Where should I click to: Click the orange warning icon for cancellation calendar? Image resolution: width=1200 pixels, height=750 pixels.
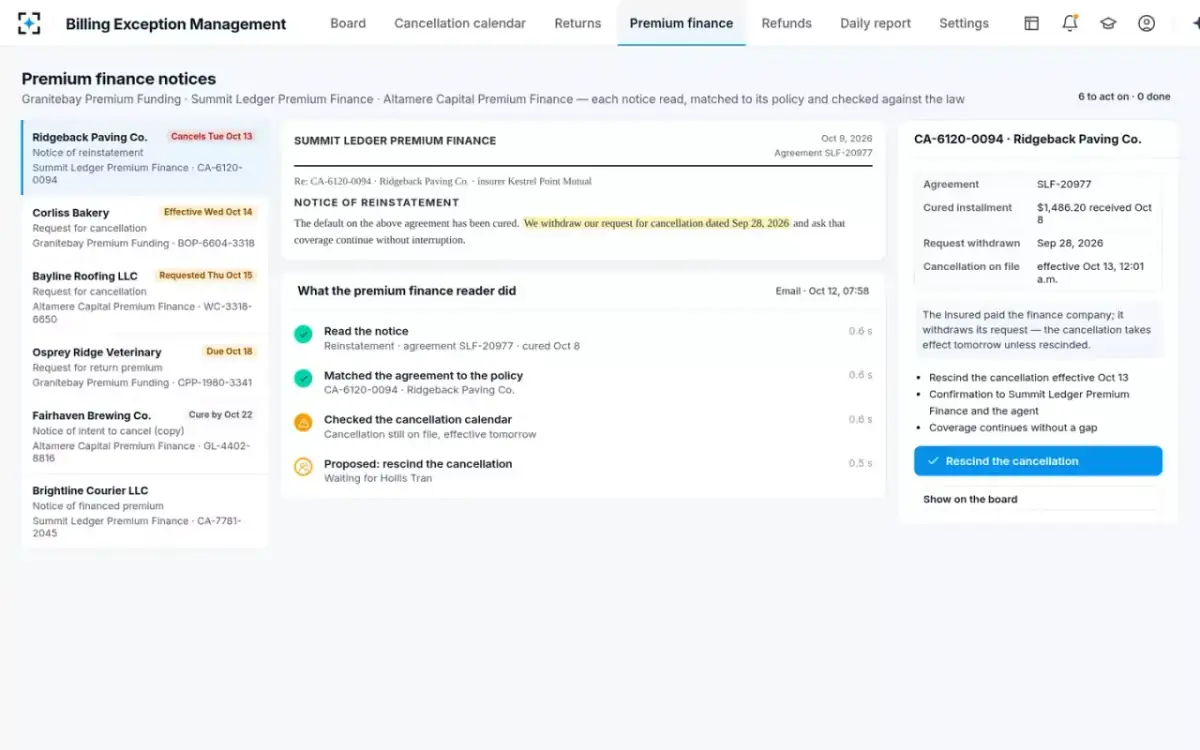(x=303, y=422)
